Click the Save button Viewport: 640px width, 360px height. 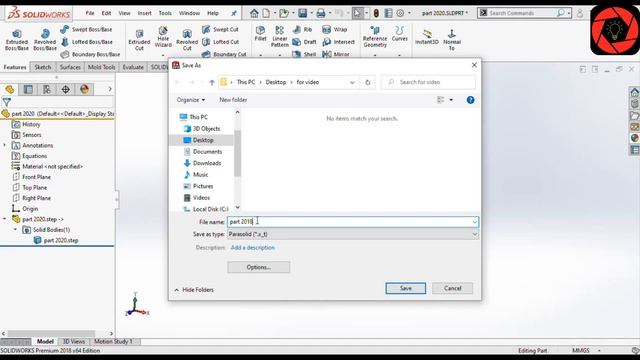405,288
